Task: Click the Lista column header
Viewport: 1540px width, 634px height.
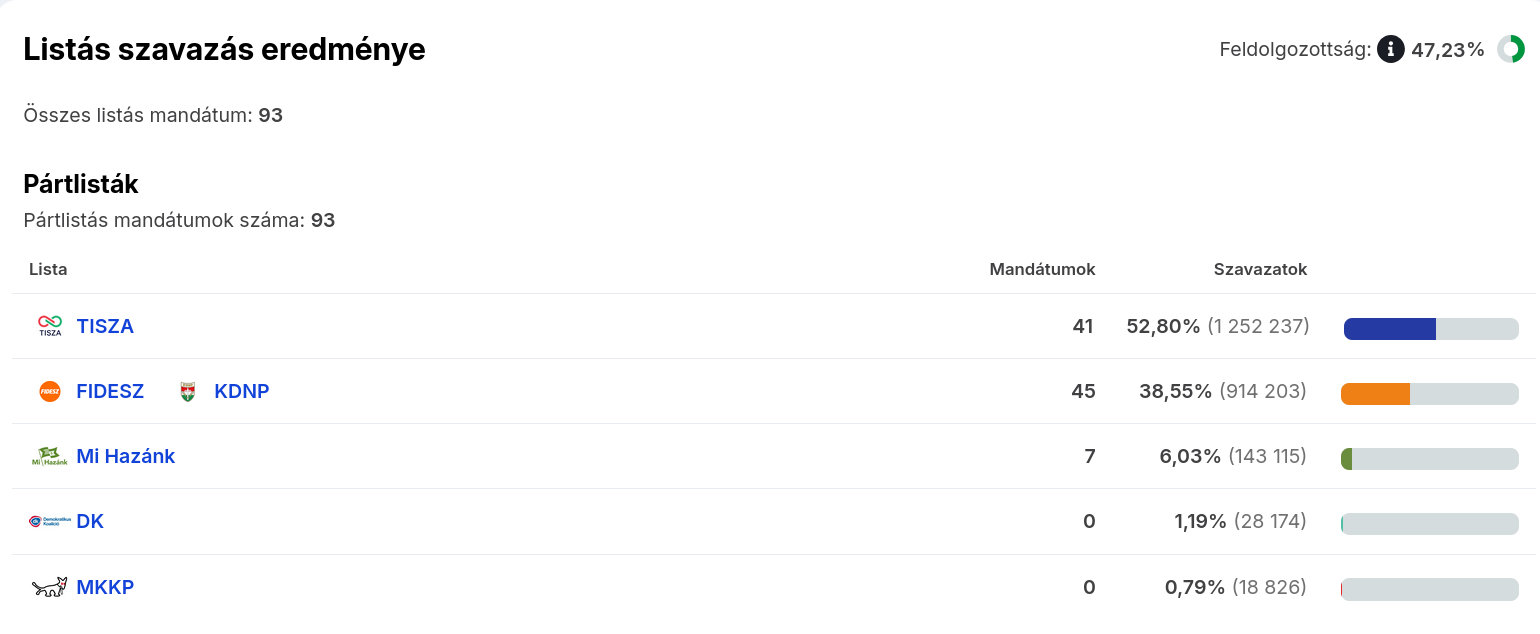Action: pos(48,270)
